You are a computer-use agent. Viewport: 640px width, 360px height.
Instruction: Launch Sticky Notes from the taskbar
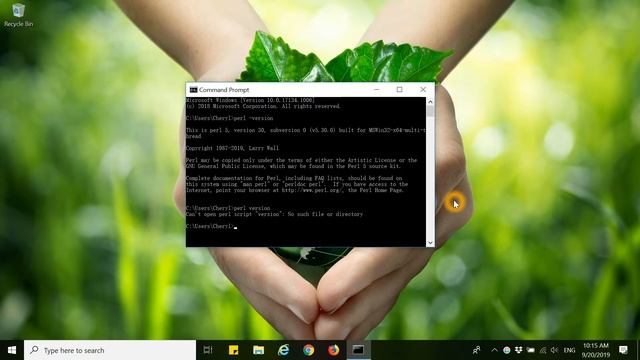point(233,350)
